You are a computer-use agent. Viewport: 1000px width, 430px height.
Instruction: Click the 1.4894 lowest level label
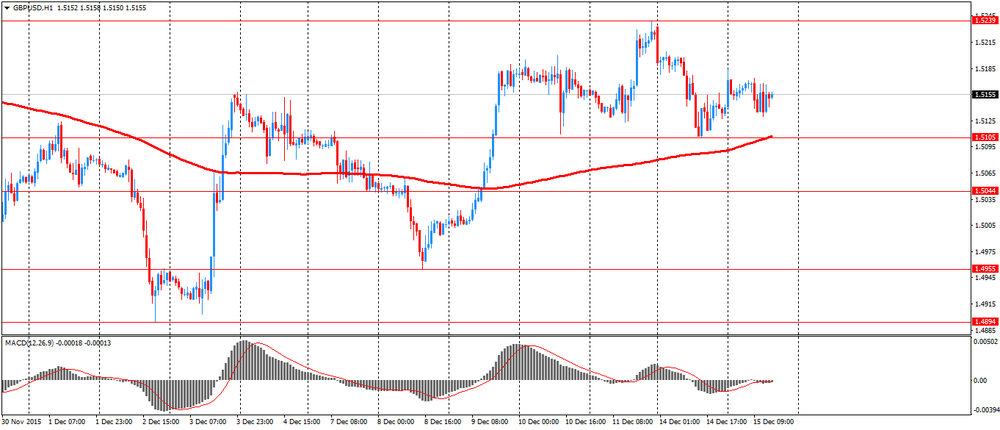(x=985, y=322)
